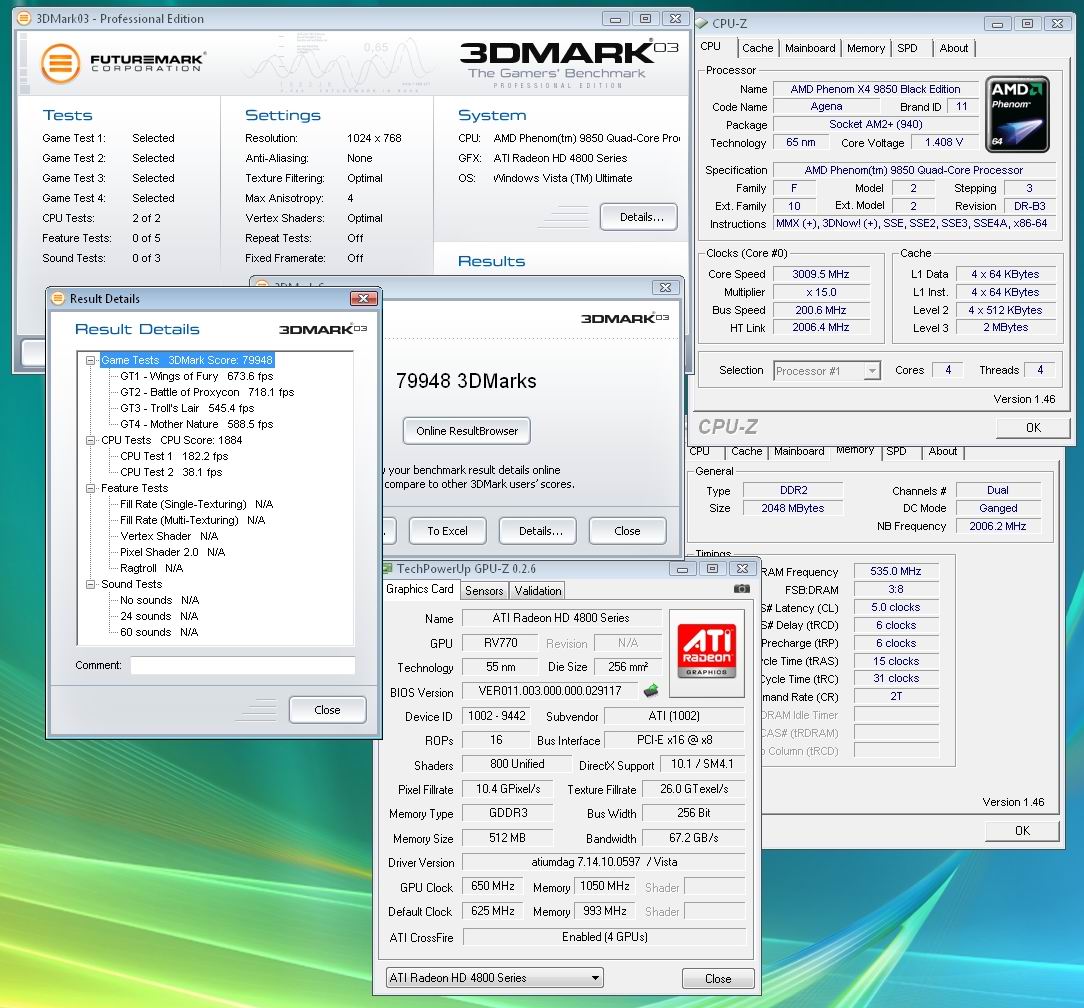Collapse the Game Tests tree node
This screenshot has width=1084, height=1008.
click(x=90, y=360)
